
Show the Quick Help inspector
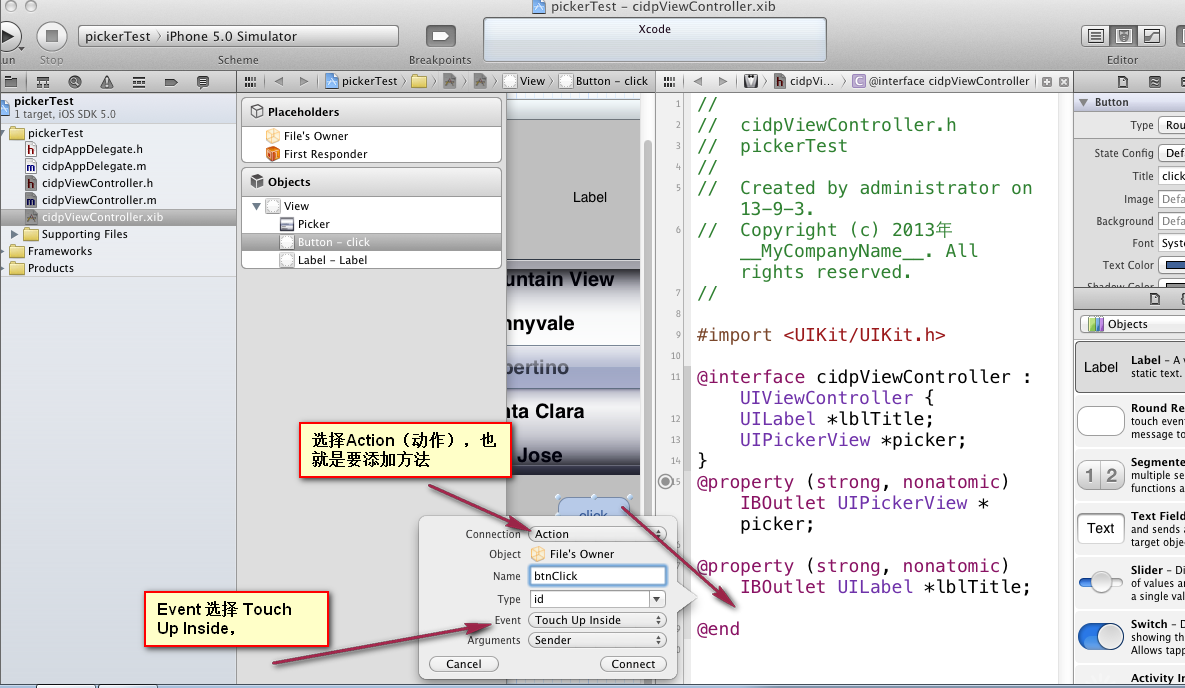(x=1155, y=82)
